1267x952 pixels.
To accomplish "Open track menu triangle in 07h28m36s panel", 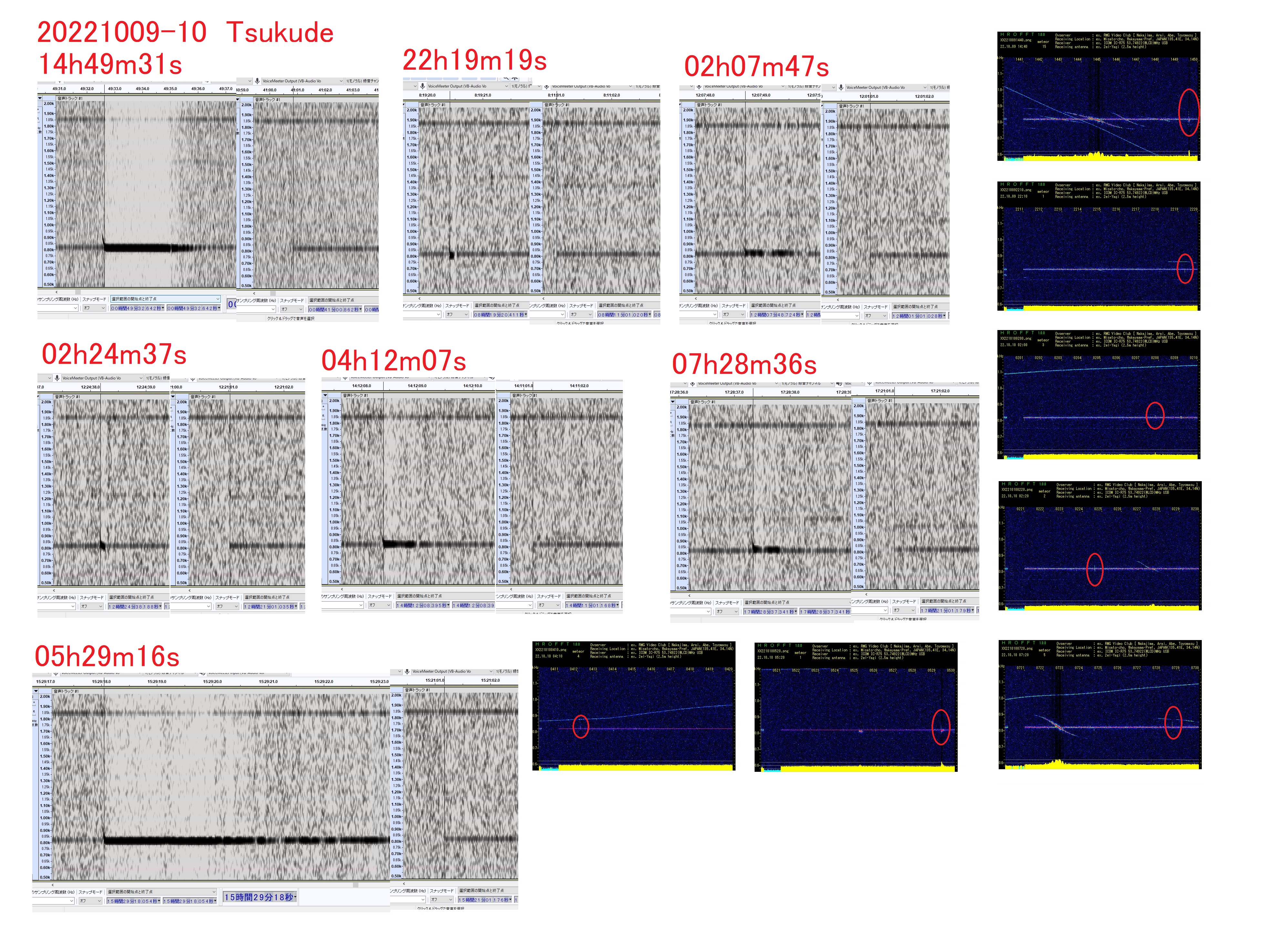I will coord(673,401).
